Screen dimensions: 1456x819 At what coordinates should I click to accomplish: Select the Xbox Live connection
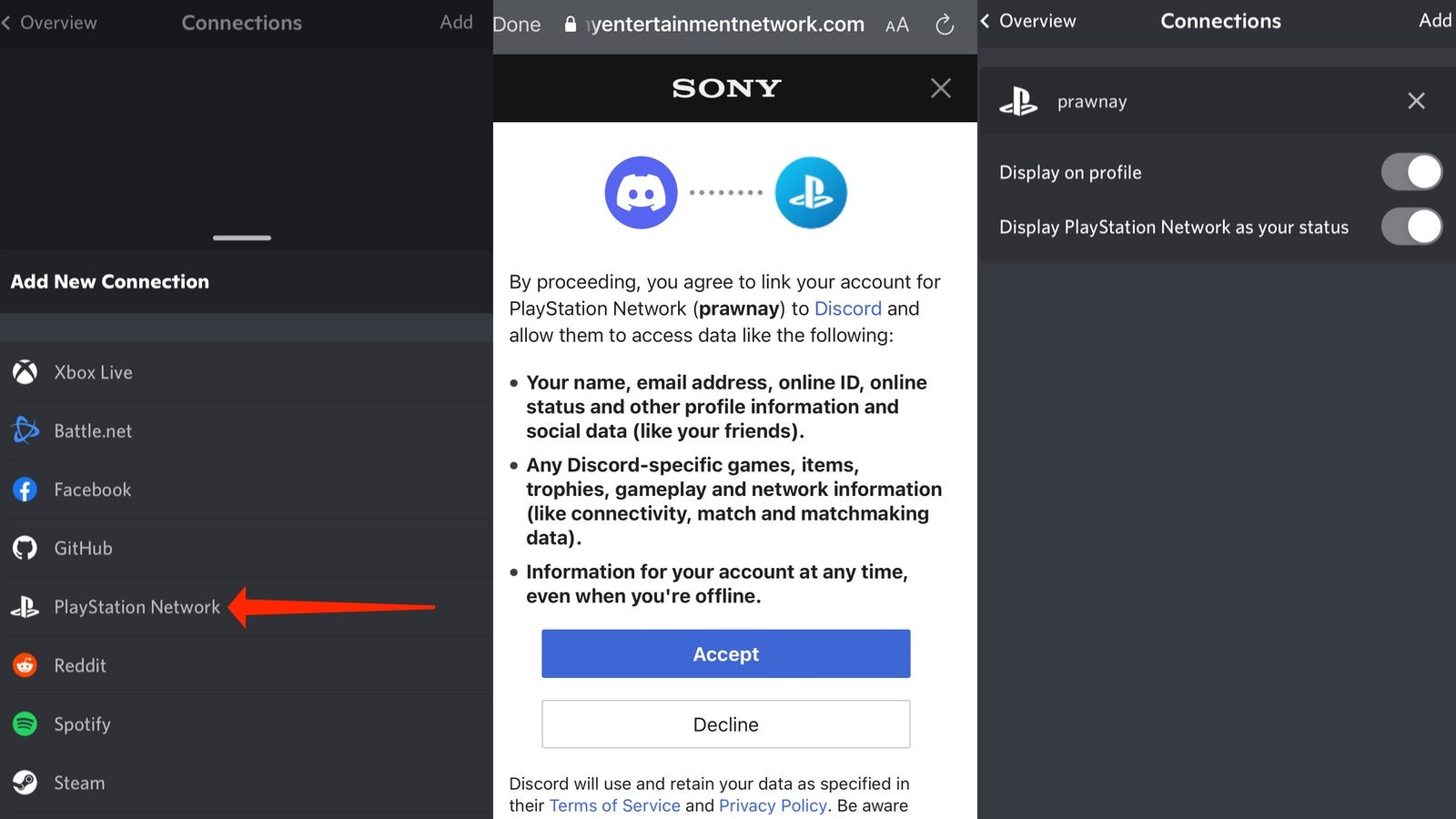247,372
